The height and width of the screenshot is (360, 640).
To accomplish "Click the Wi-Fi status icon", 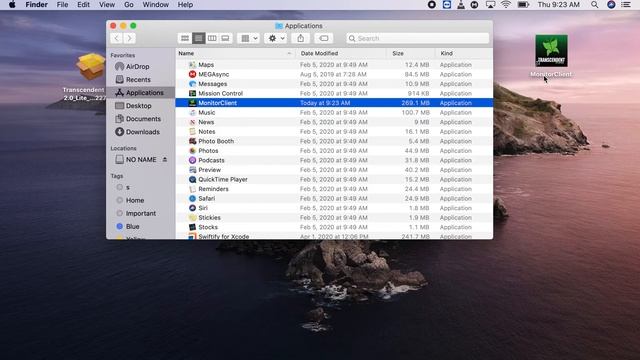I will click(x=506, y=5).
